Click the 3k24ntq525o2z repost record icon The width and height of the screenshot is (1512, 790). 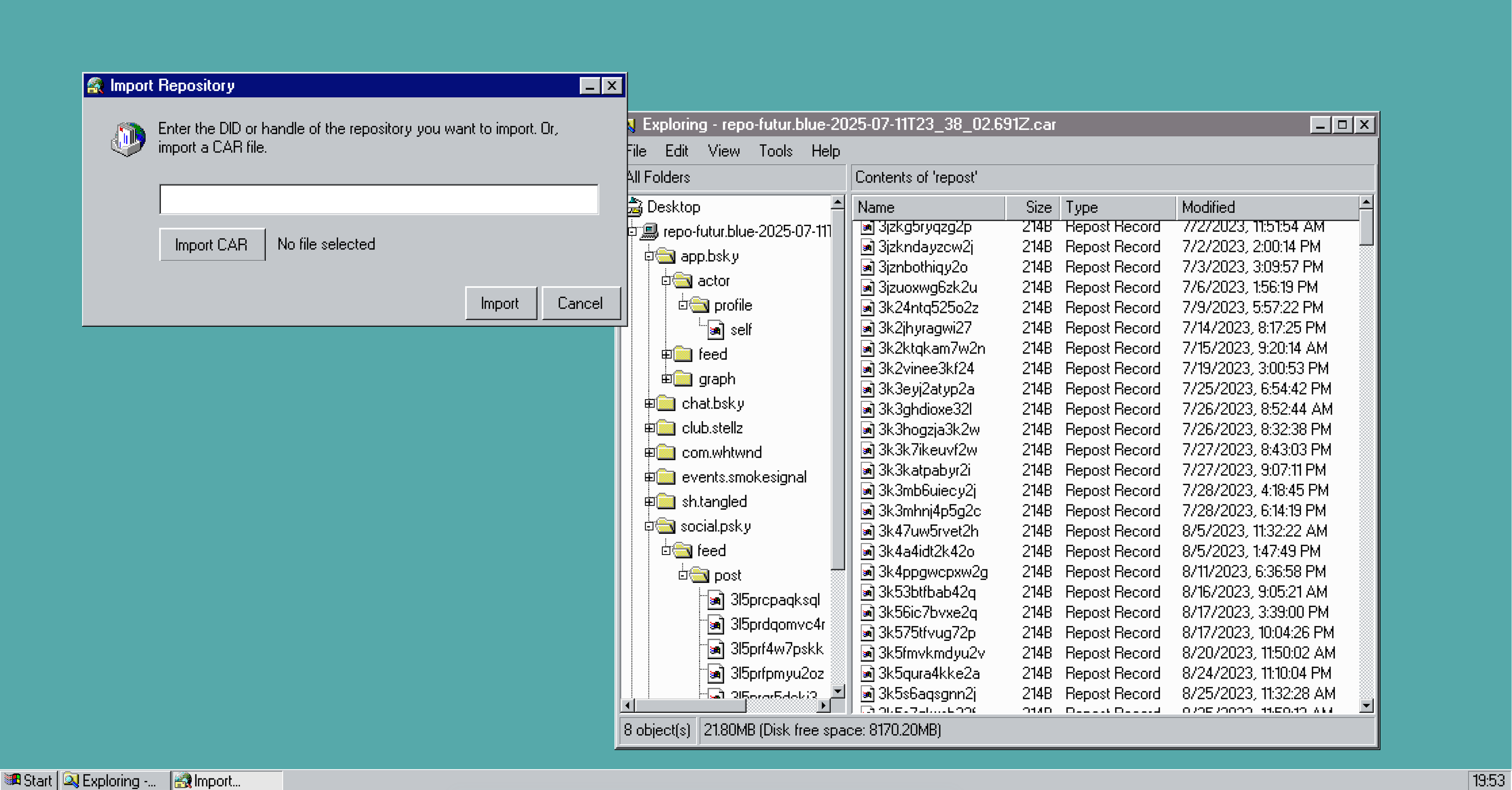click(868, 308)
